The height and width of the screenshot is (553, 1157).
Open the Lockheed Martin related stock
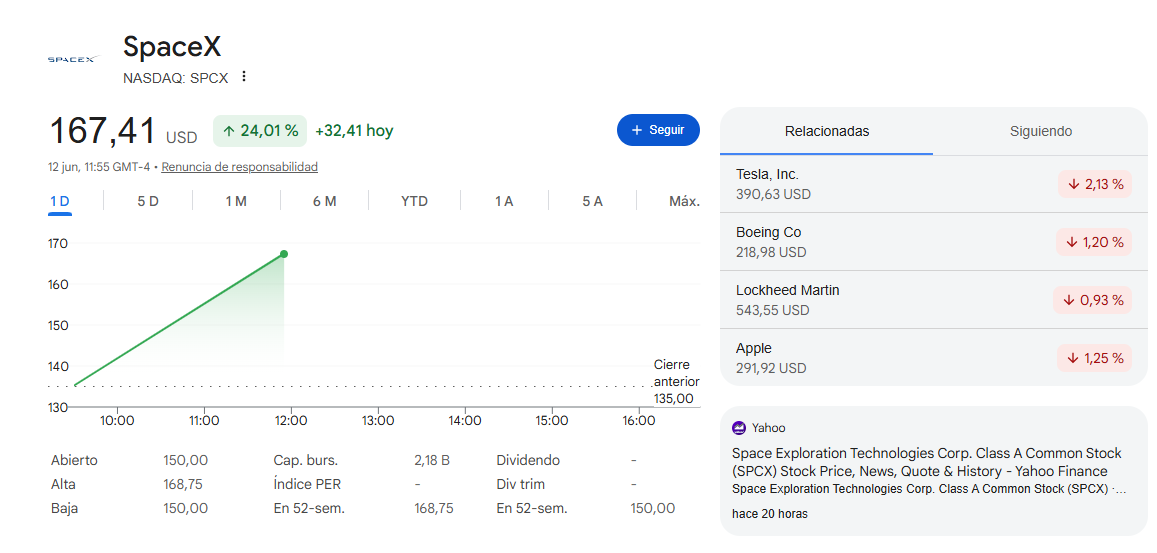(933, 300)
